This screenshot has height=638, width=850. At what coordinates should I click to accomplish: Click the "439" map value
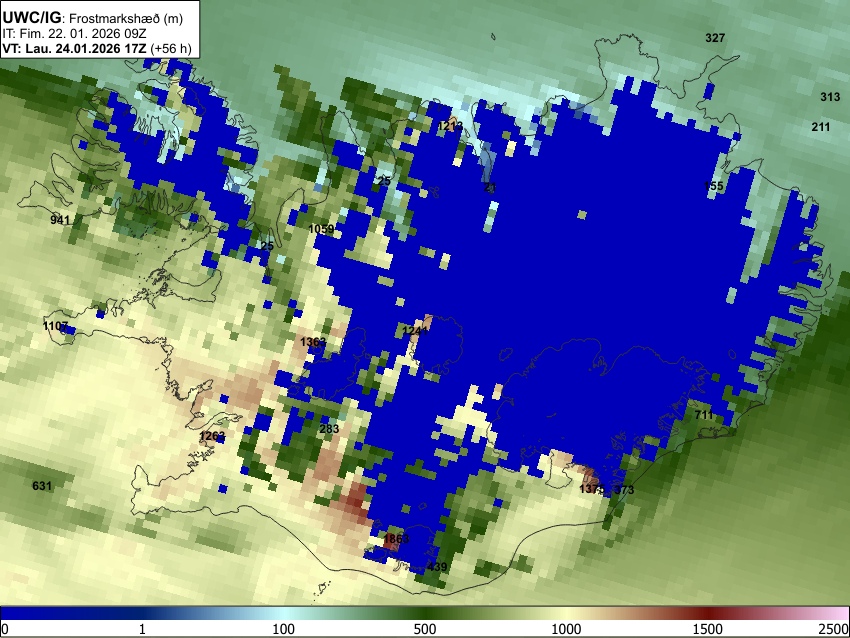pyautogui.click(x=437, y=567)
